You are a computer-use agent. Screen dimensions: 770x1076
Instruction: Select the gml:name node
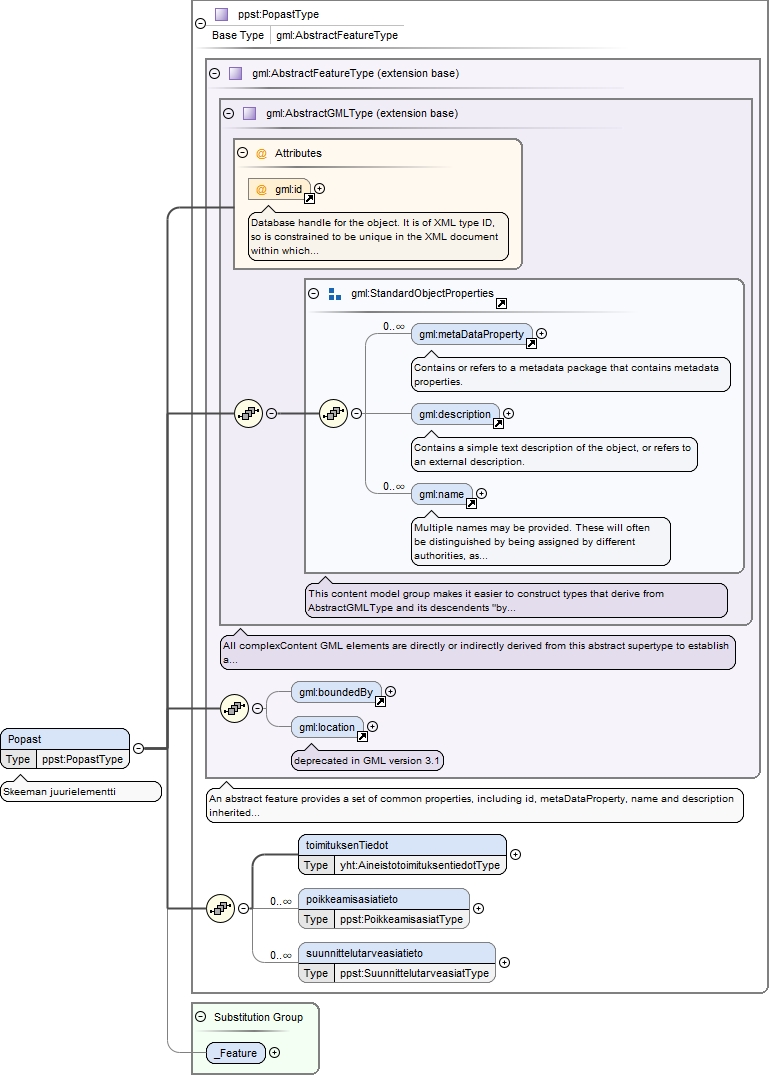click(441, 494)
